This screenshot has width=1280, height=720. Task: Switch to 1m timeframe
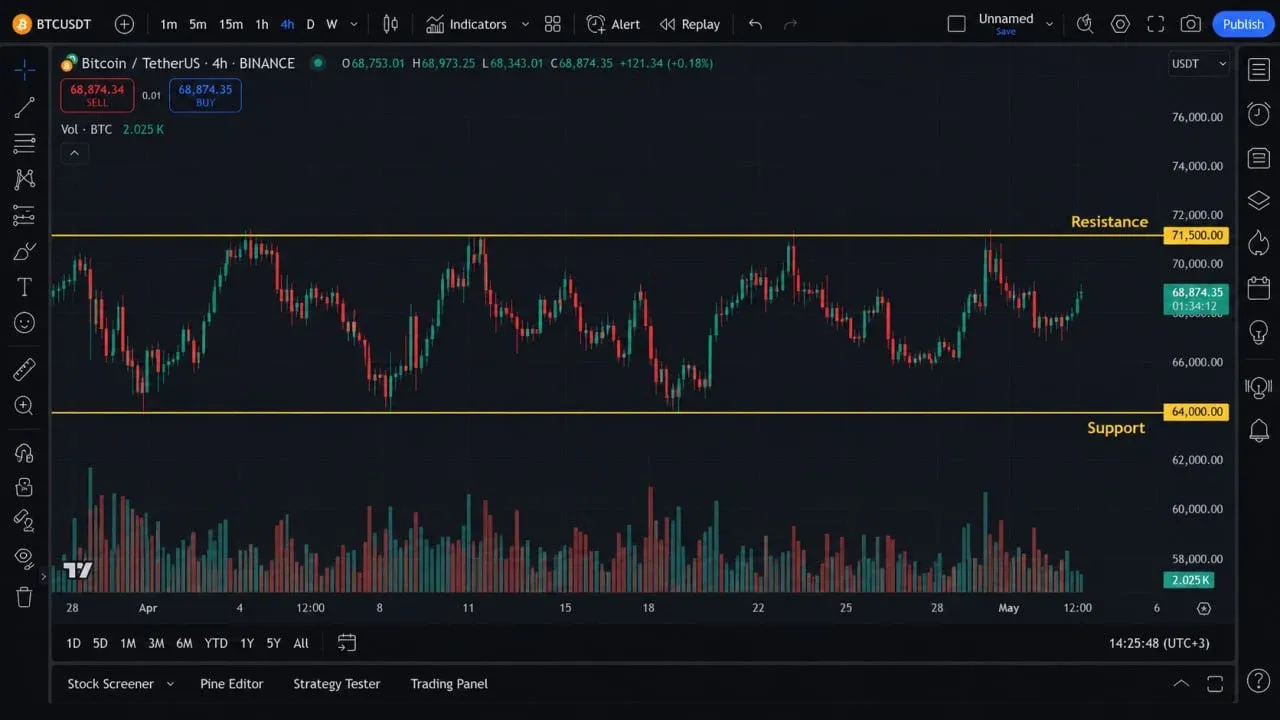[169, 24]
